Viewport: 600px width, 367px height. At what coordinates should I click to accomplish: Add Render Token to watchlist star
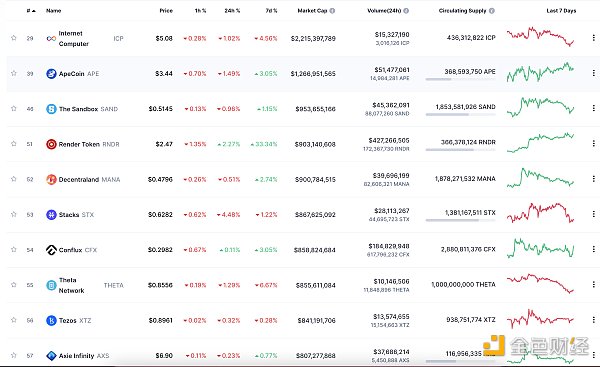click(14, 144)
